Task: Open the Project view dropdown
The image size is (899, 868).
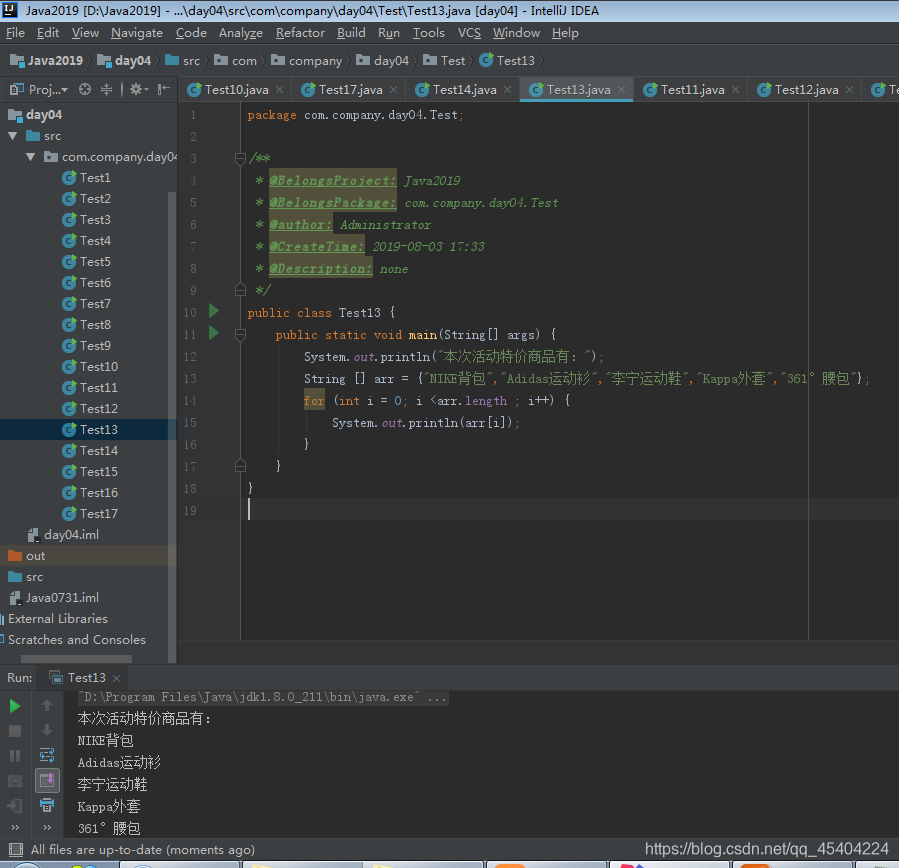Action: [x=39, y=89]
